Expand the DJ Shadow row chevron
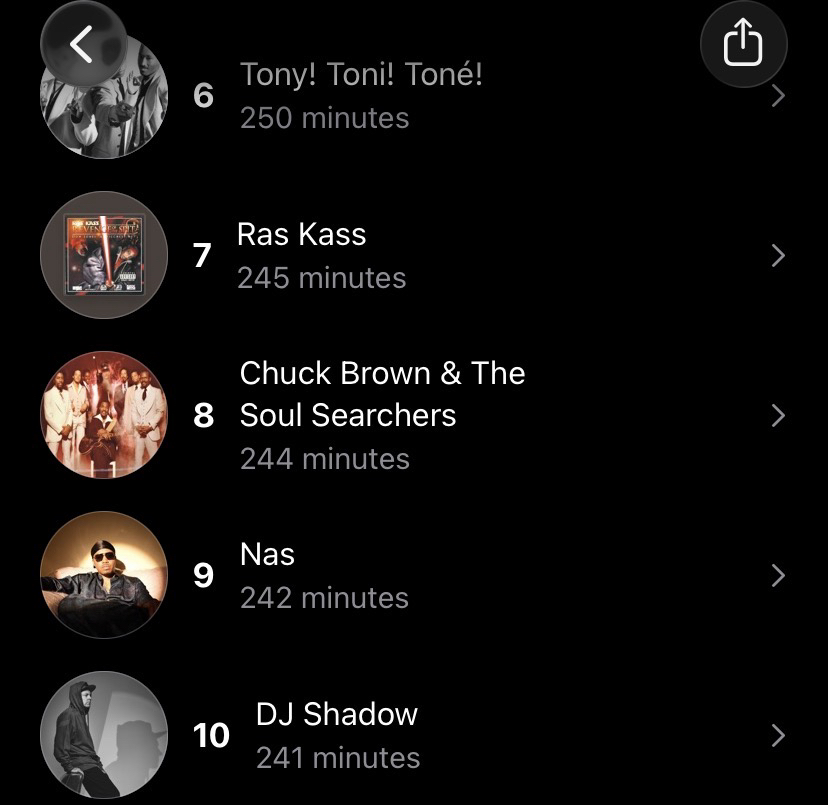 (x=778, y=736)
